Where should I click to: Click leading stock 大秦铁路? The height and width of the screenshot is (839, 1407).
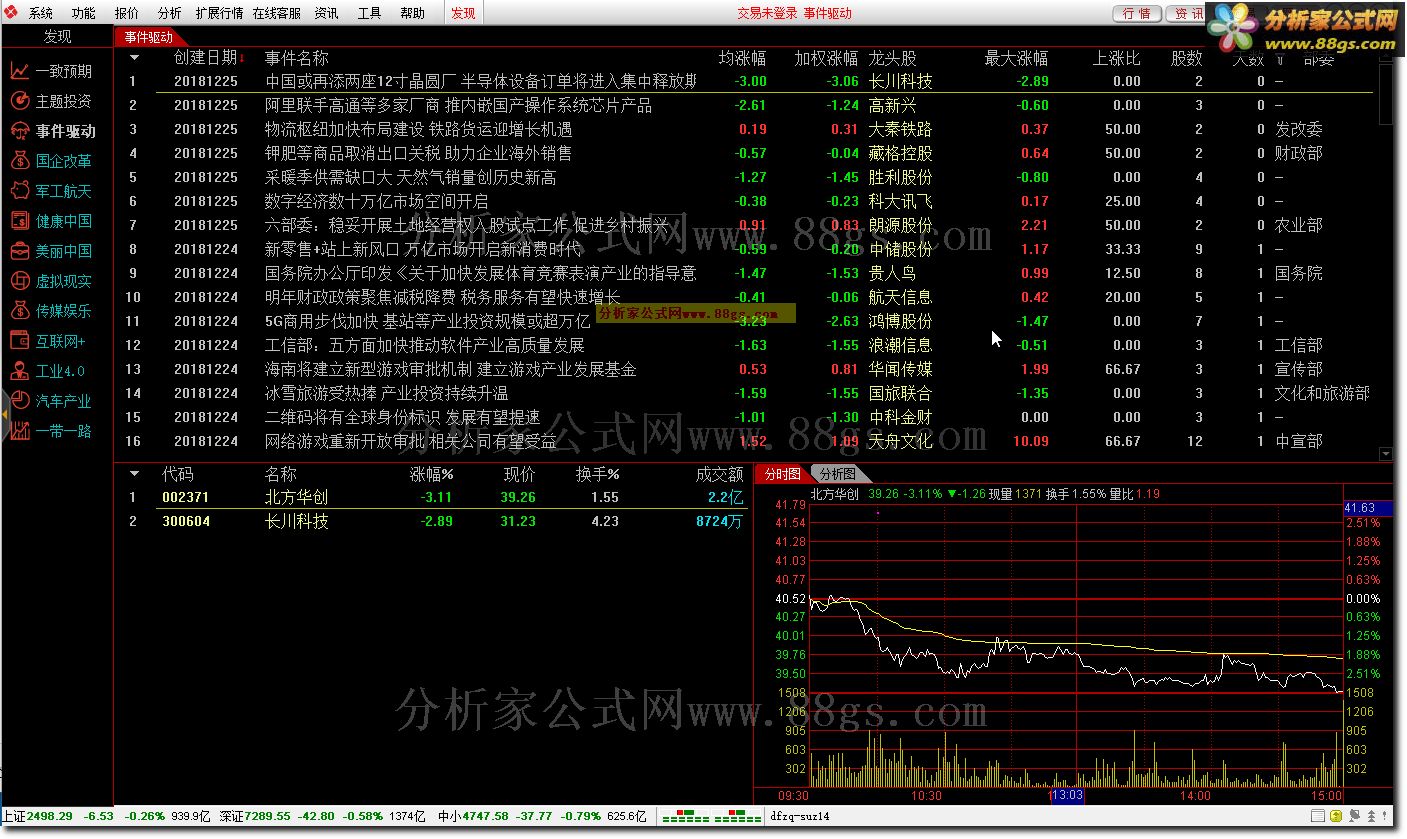[900, 129]
